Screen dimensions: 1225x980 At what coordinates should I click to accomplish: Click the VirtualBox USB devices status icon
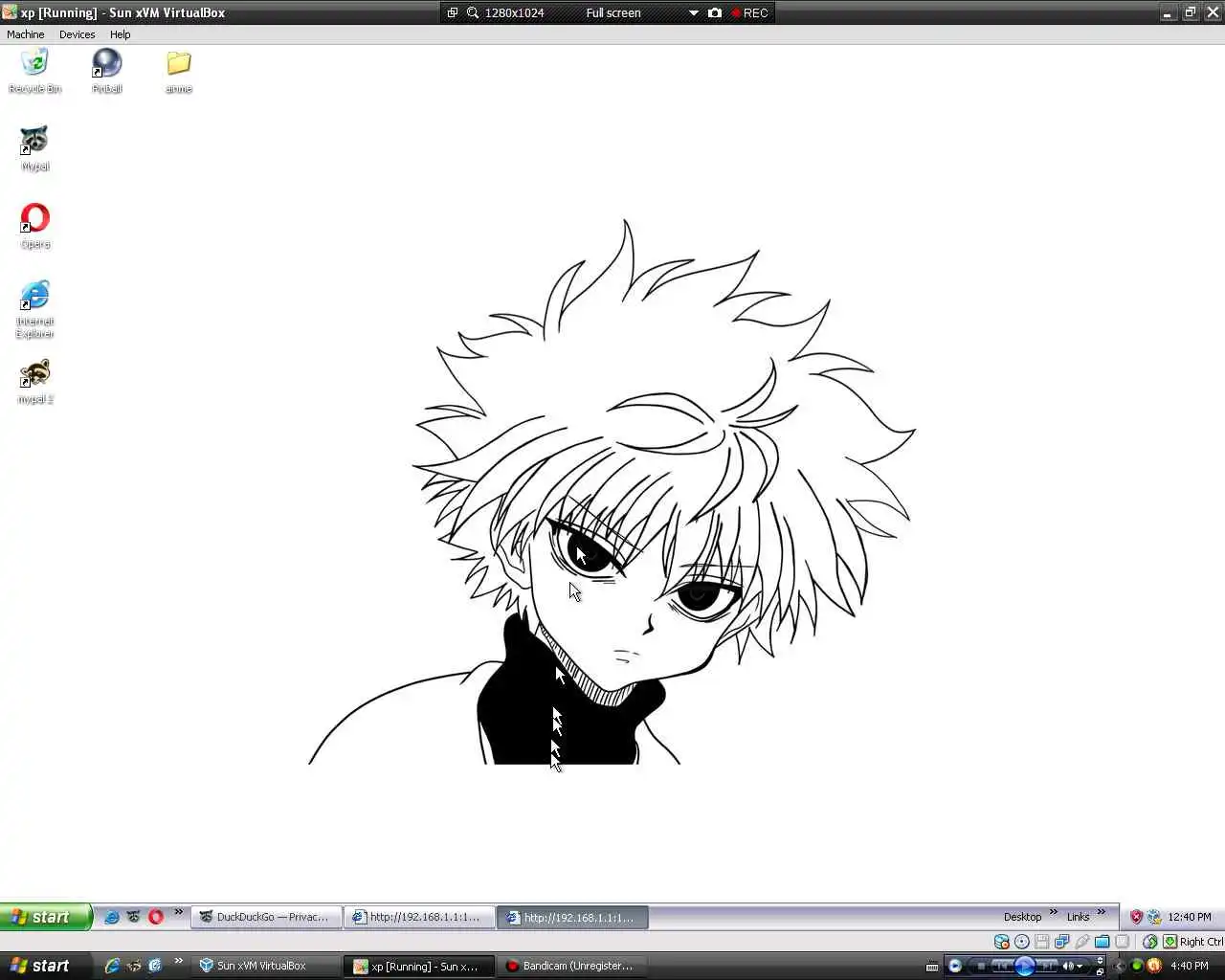point(1082,942)
